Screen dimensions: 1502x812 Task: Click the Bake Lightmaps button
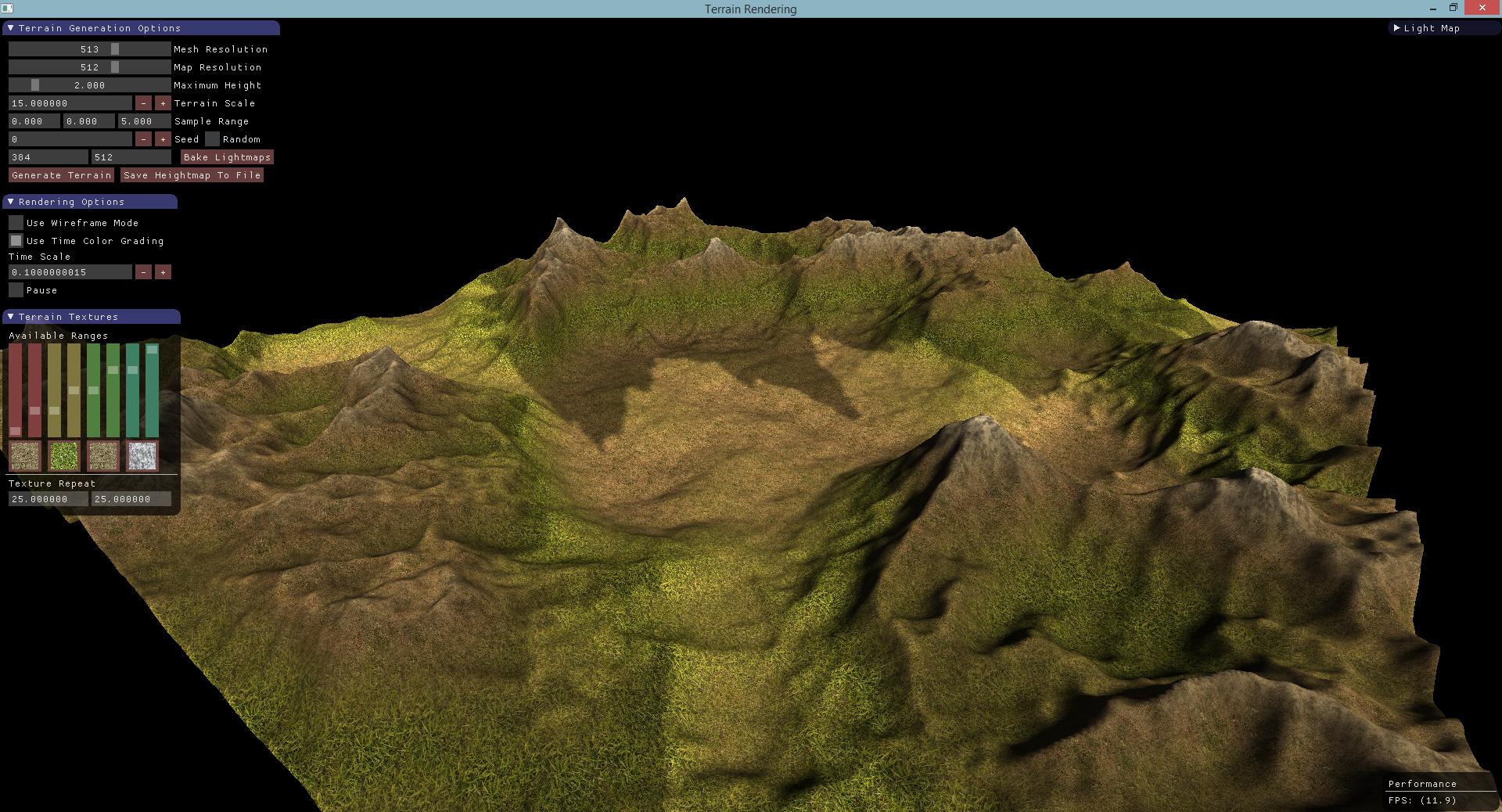click(228, 156)
